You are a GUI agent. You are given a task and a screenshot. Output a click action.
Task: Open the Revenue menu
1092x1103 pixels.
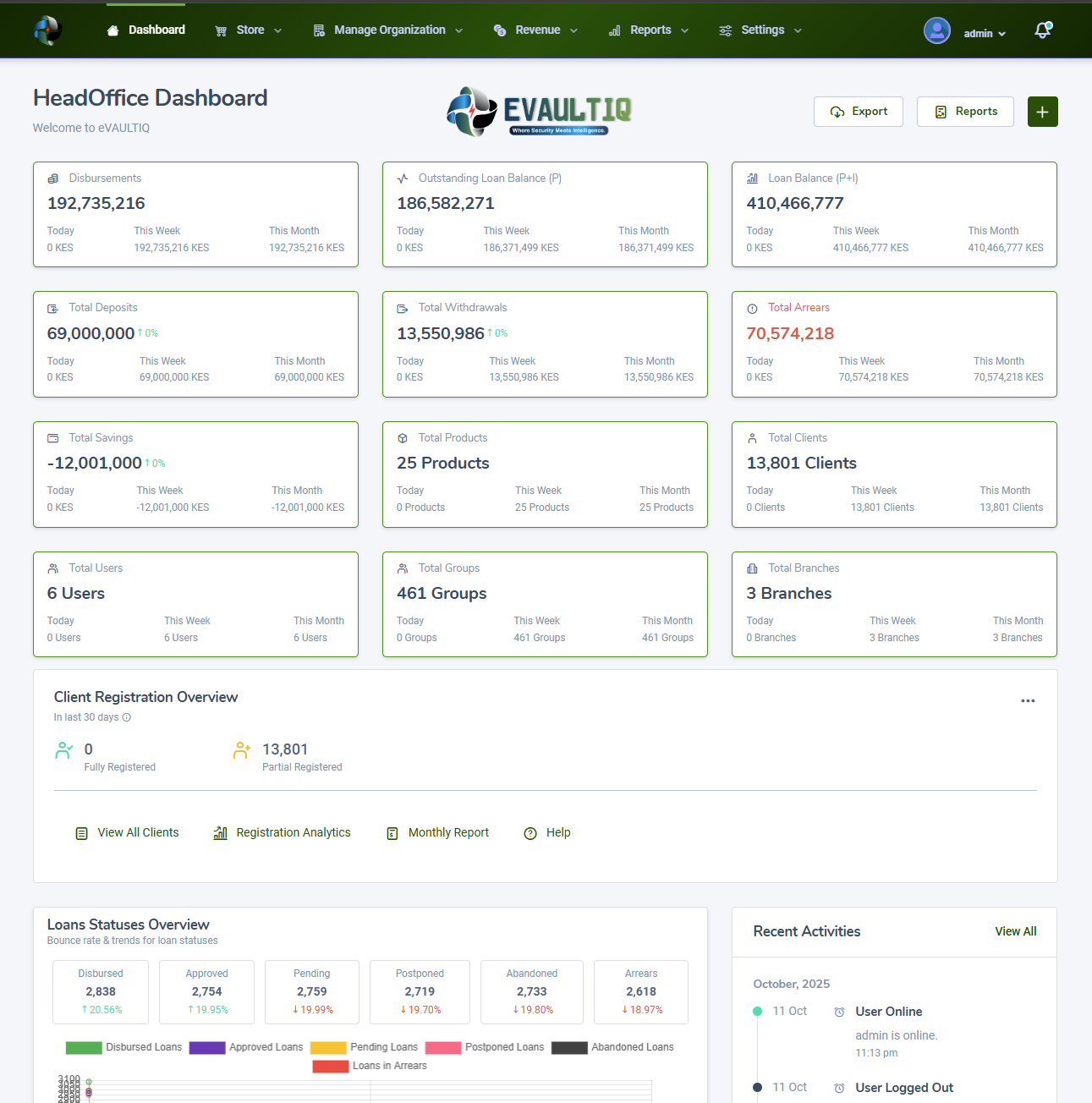(536, 30)
